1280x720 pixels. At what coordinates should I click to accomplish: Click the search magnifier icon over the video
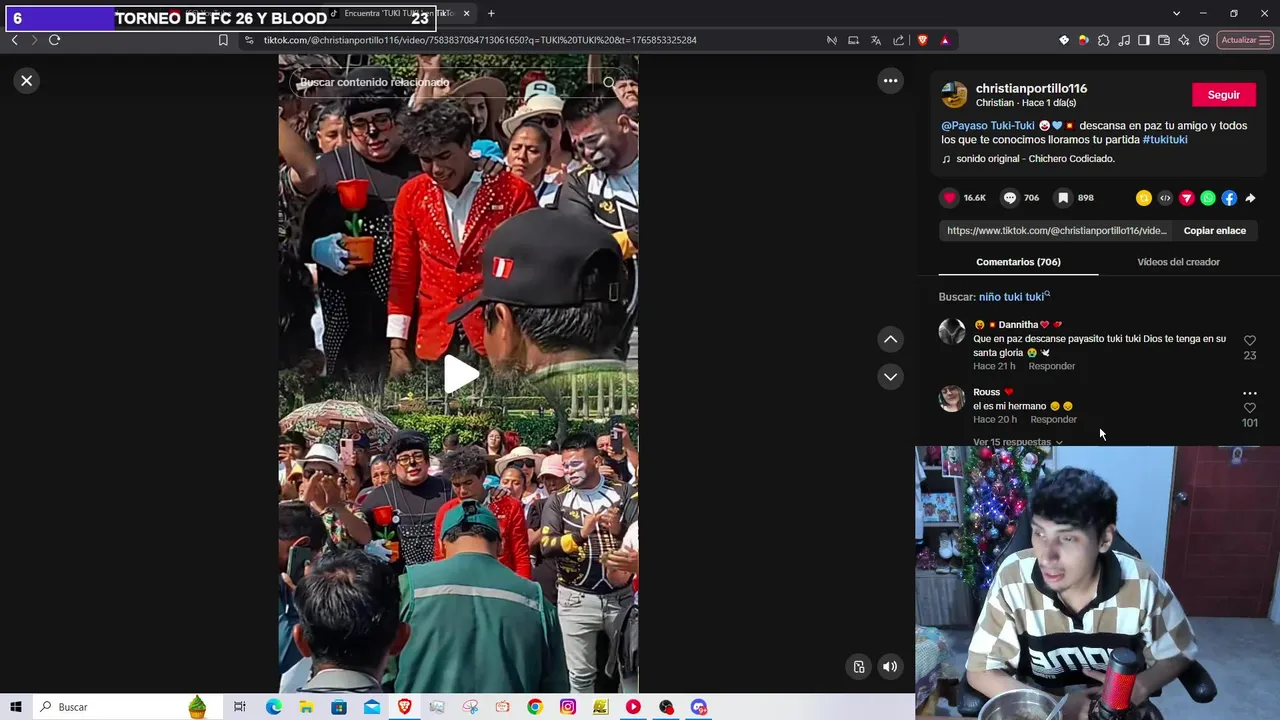[x=609, y=82]
